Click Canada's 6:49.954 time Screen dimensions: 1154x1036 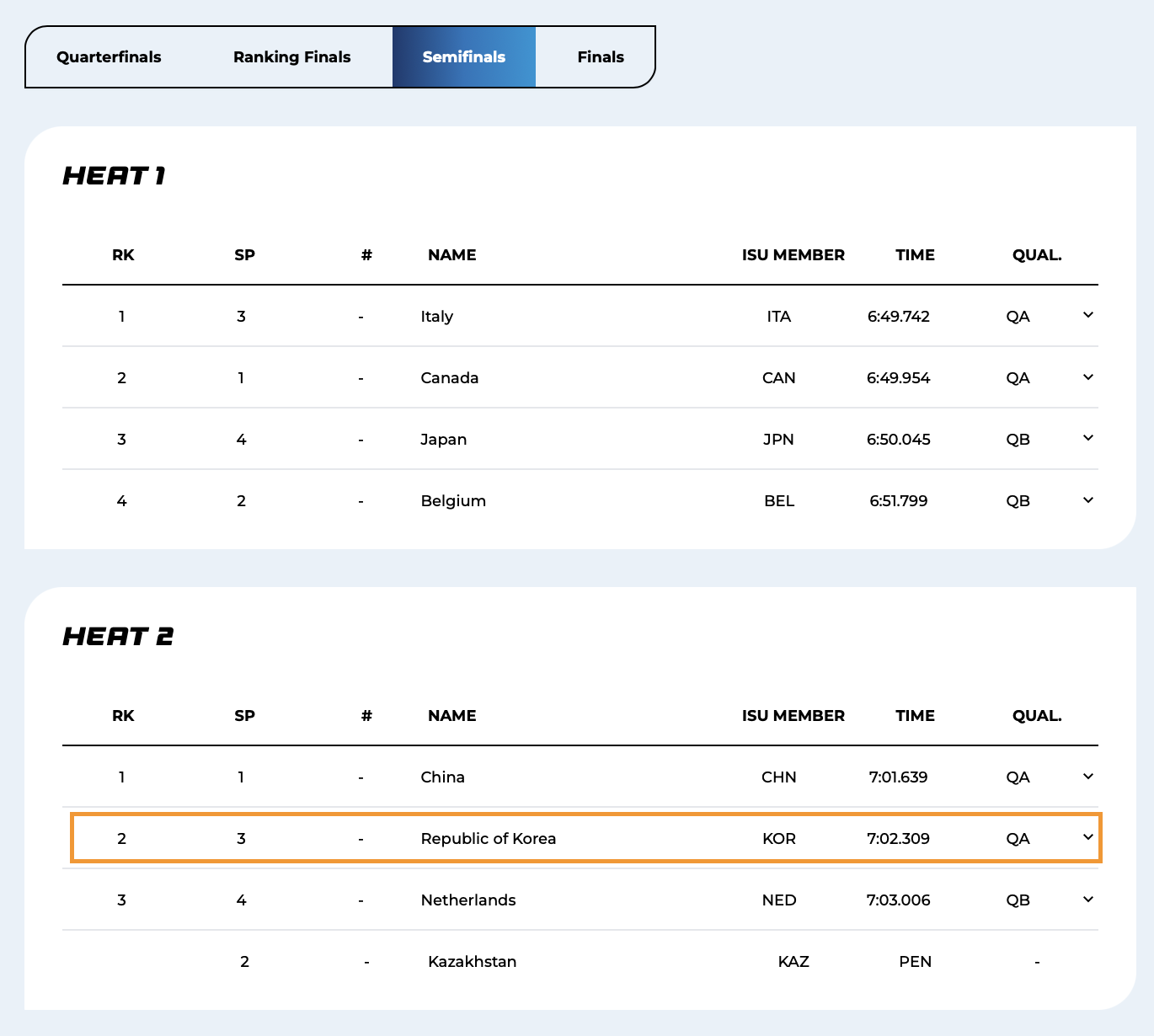(898, 378)
